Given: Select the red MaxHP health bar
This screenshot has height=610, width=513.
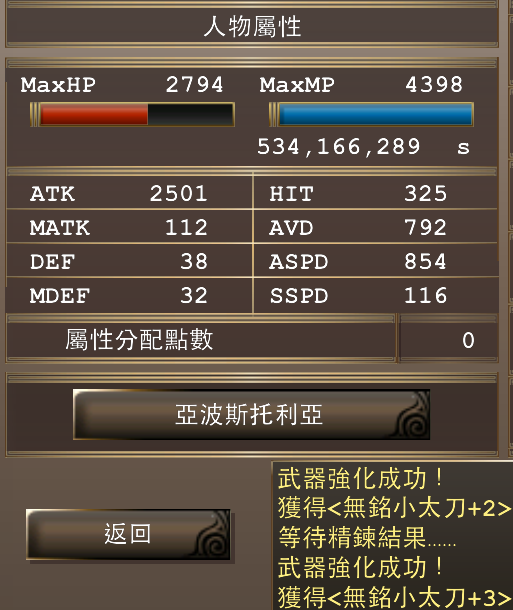Looking at the screenshot, I should coord(132,114).
